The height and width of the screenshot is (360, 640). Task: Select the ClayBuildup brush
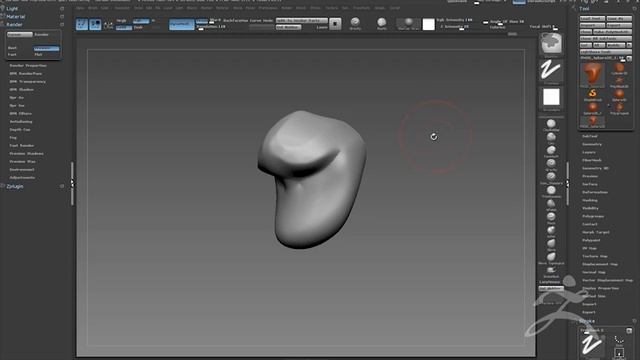point(551,124)
